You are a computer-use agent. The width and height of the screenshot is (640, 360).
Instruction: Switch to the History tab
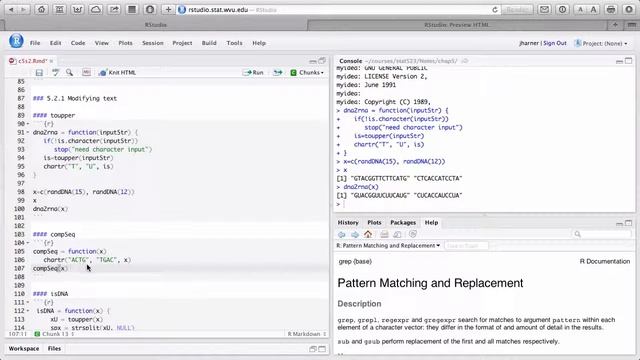pyautogui.click(x=348, y=223)
